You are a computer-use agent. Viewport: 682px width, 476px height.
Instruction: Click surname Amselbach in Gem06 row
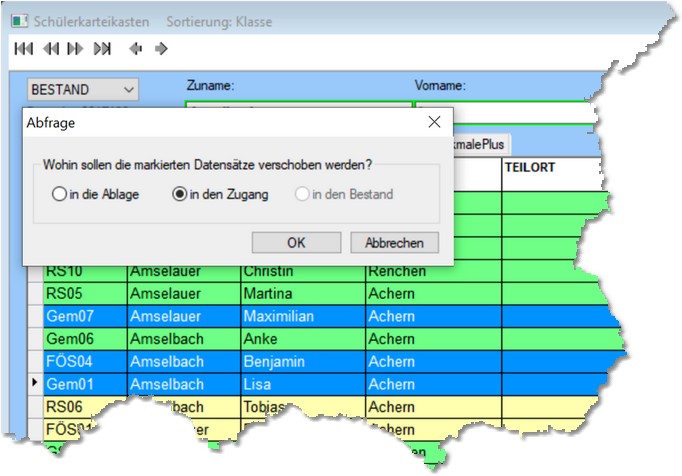(184, 339)
